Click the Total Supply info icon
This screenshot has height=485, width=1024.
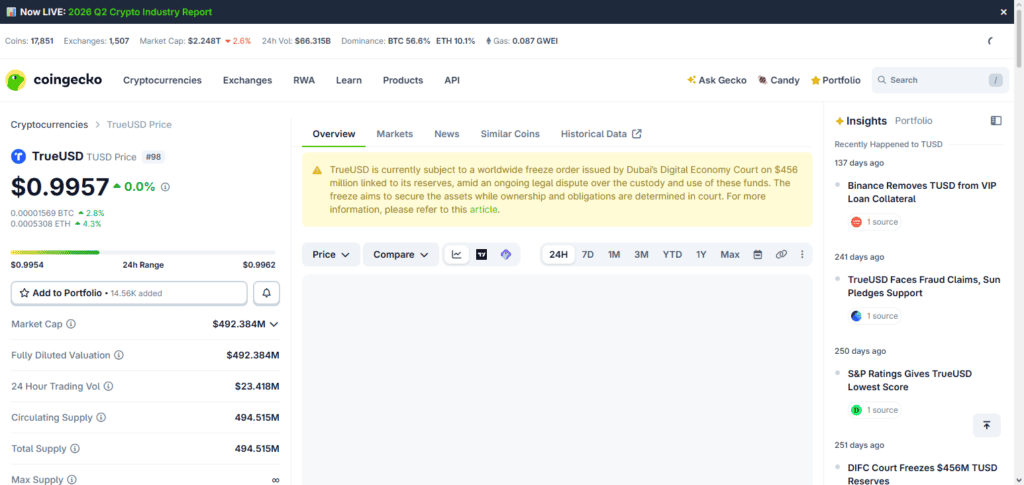pyautogui.click(x=75, y=449)
